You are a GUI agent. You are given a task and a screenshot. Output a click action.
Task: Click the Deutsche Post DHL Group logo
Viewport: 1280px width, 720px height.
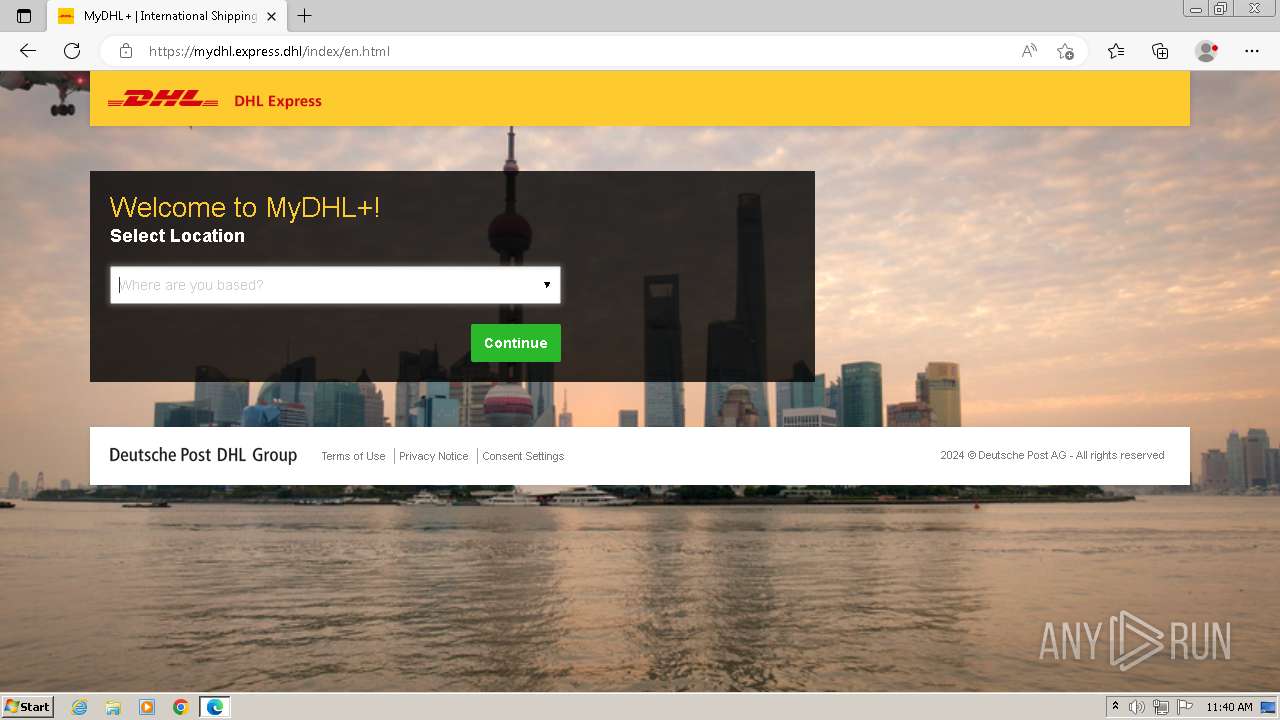coord(203,455)
